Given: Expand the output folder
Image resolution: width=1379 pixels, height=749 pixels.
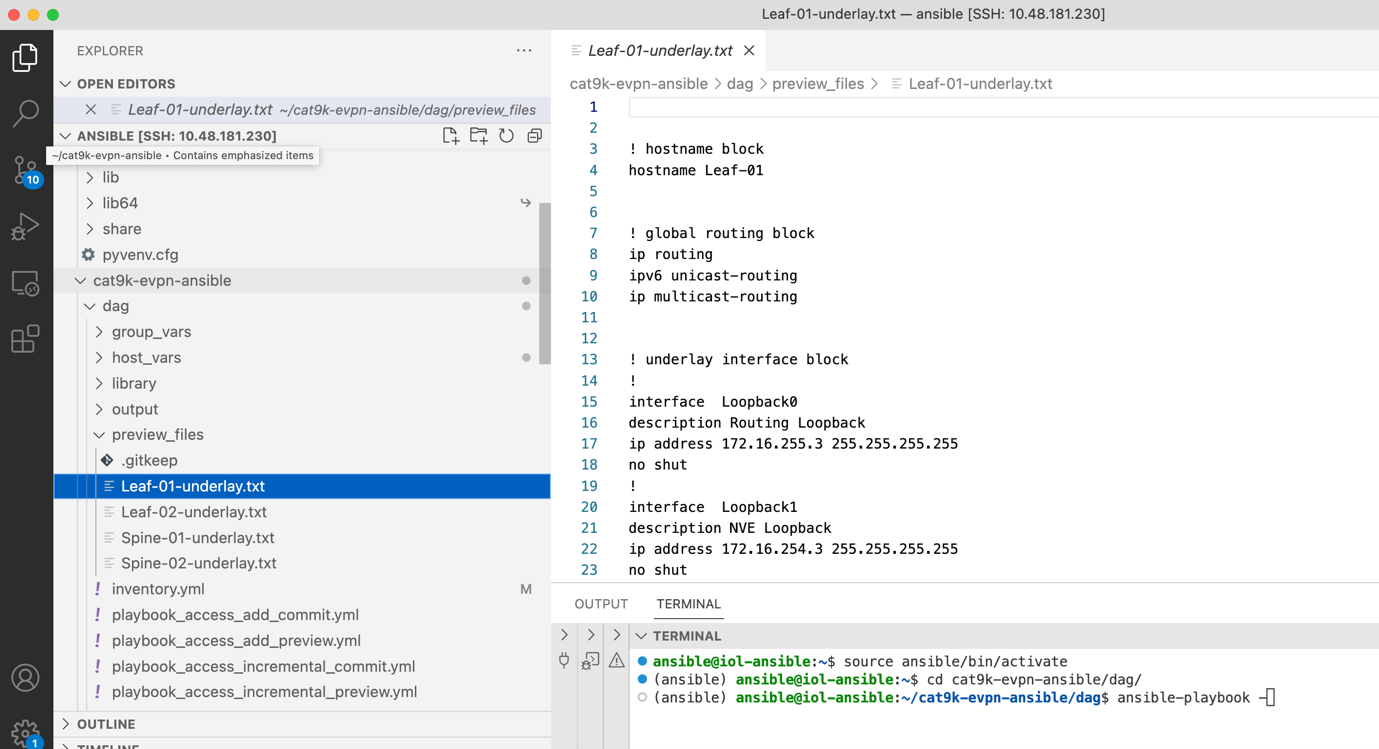Looking at the screenshot, I should click(99, 410).
